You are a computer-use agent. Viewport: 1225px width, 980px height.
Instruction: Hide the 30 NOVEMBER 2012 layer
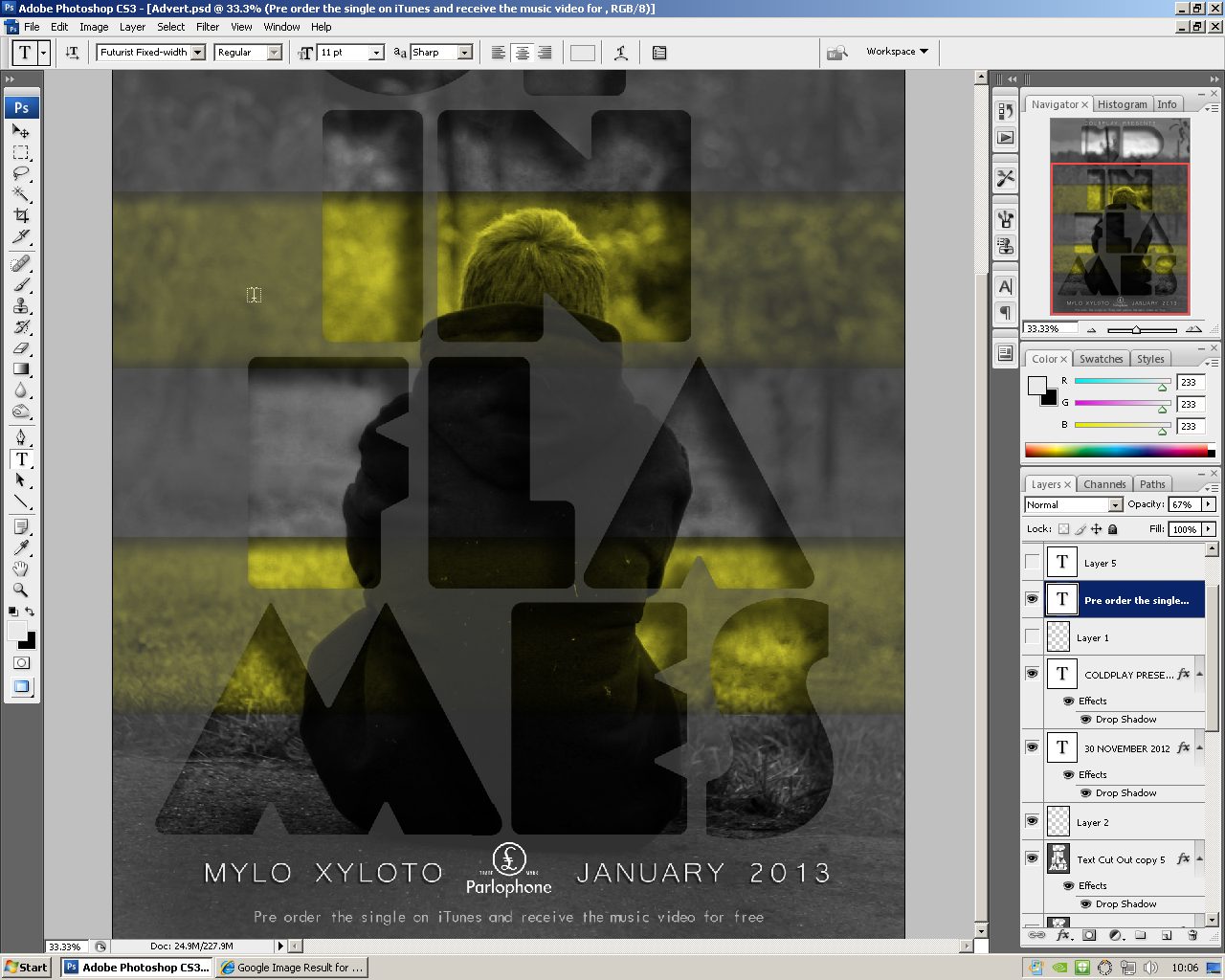coord(1032,747)
